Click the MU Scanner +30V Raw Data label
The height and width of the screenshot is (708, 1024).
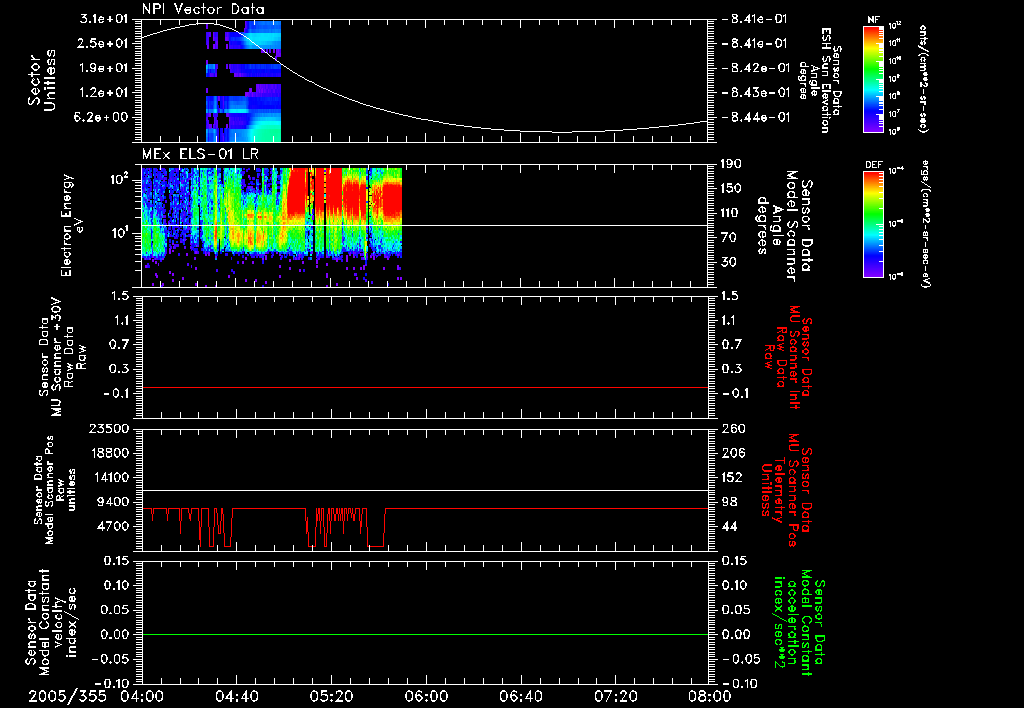click(x=62, y=357)
